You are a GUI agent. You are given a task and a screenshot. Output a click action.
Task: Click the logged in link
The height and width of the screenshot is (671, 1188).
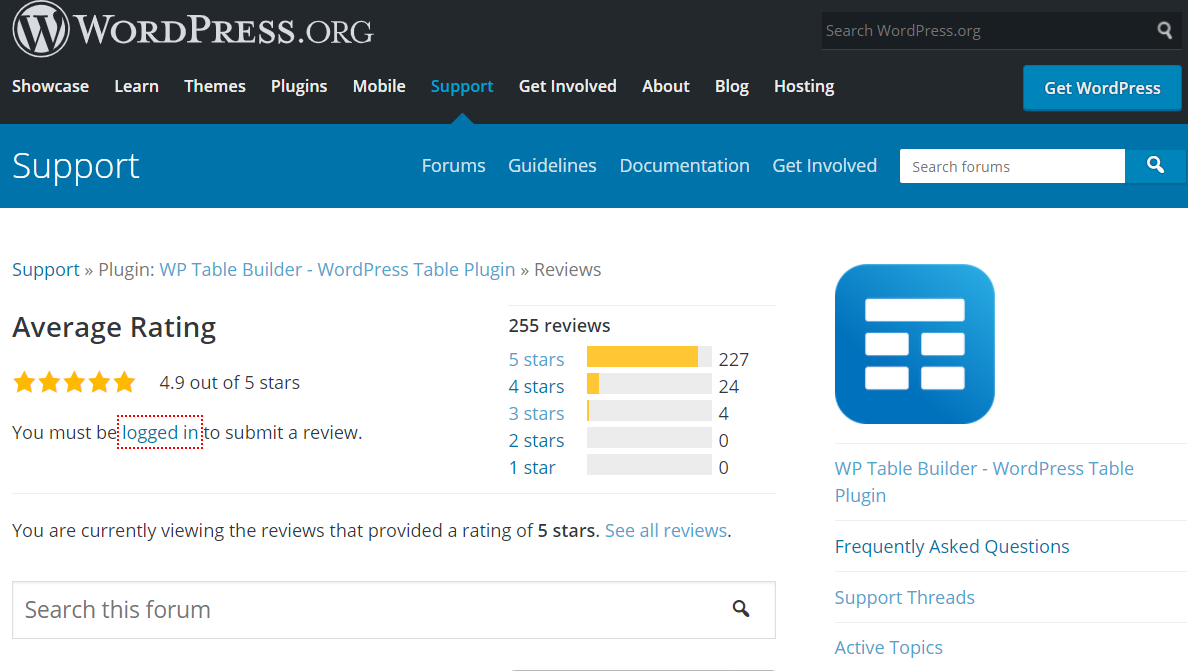[160, 432]
